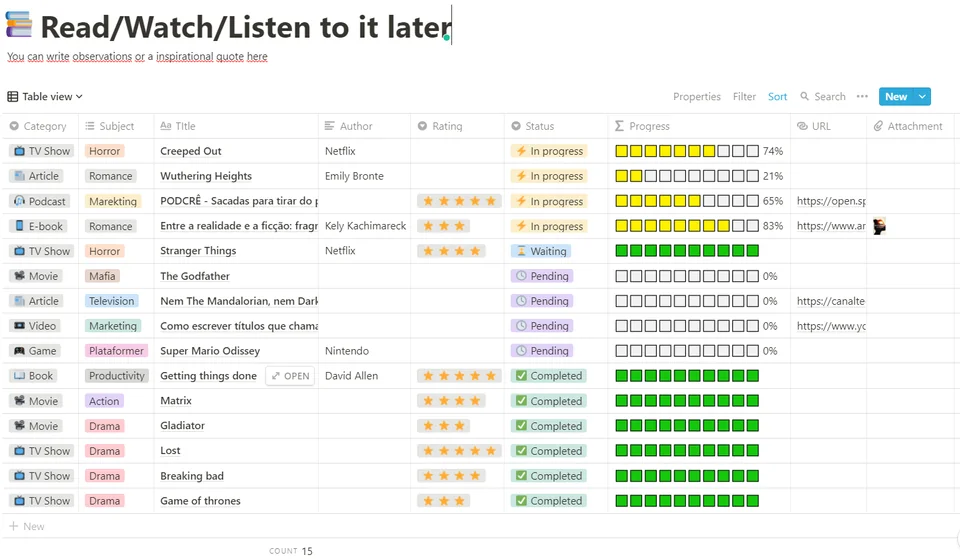This screenshot has height=559, width=960.
Task: Select TV Show category of Creeped Out
Action: (42, 151)
